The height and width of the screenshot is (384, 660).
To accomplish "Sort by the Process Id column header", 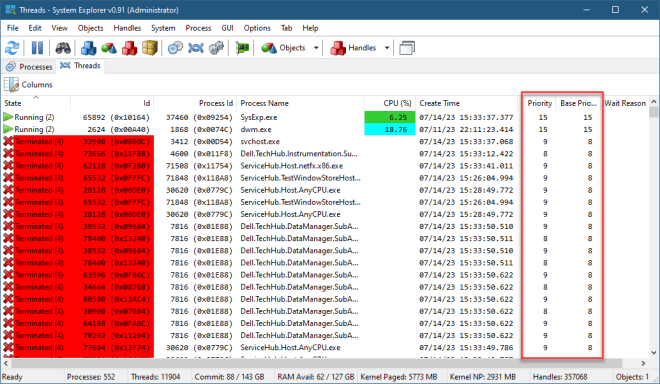I will click(x=195, y=103).
